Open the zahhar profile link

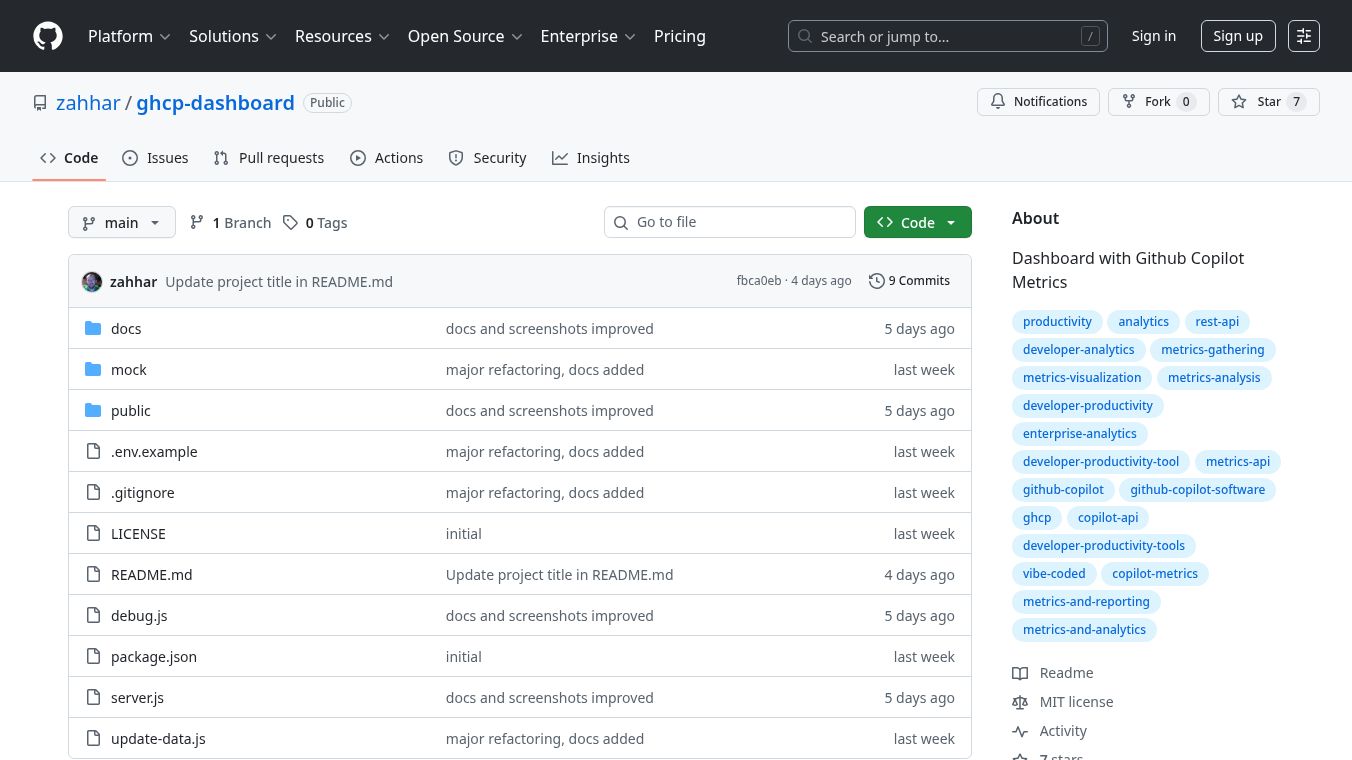click(88, 102)
